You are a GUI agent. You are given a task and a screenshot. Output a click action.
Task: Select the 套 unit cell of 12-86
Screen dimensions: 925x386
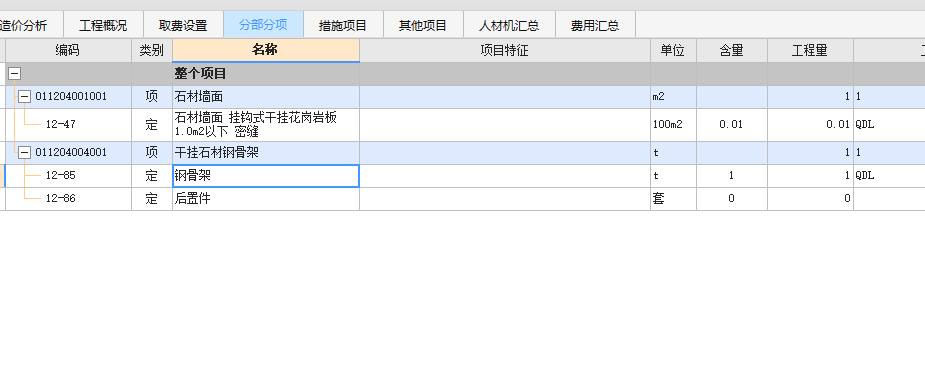click(673, 199)
